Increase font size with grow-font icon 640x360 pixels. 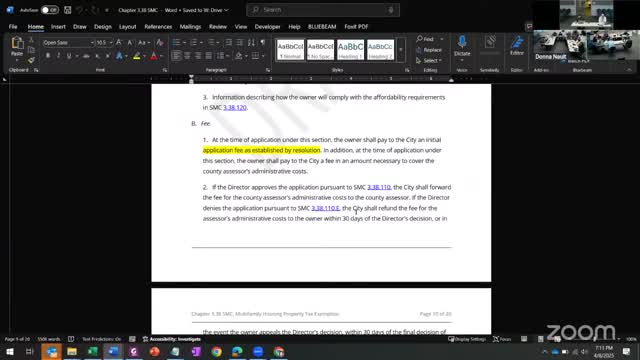point(119,42)
